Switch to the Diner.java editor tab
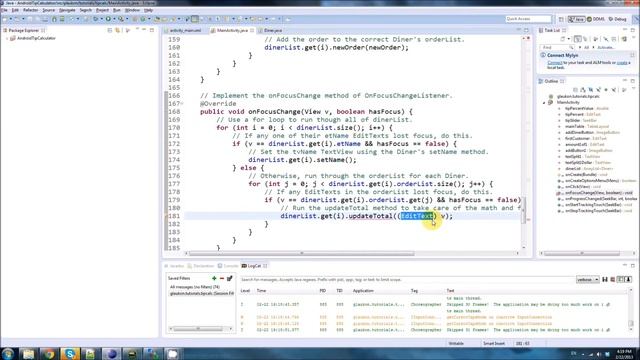This screenshot has height=360, width=640. tap(273, 30)
